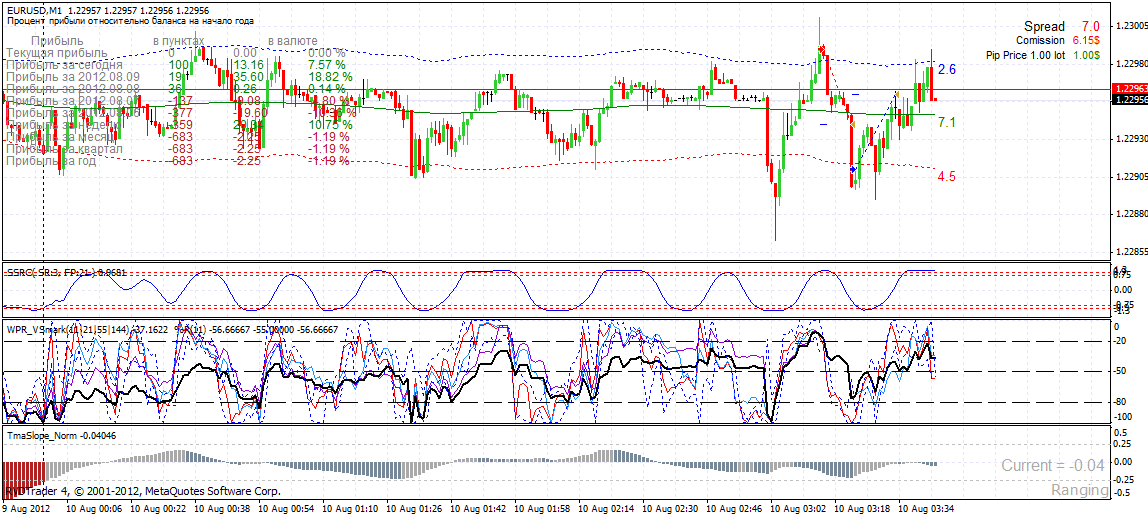Click the commission value '6.15$'

[x=1086, y=40]
